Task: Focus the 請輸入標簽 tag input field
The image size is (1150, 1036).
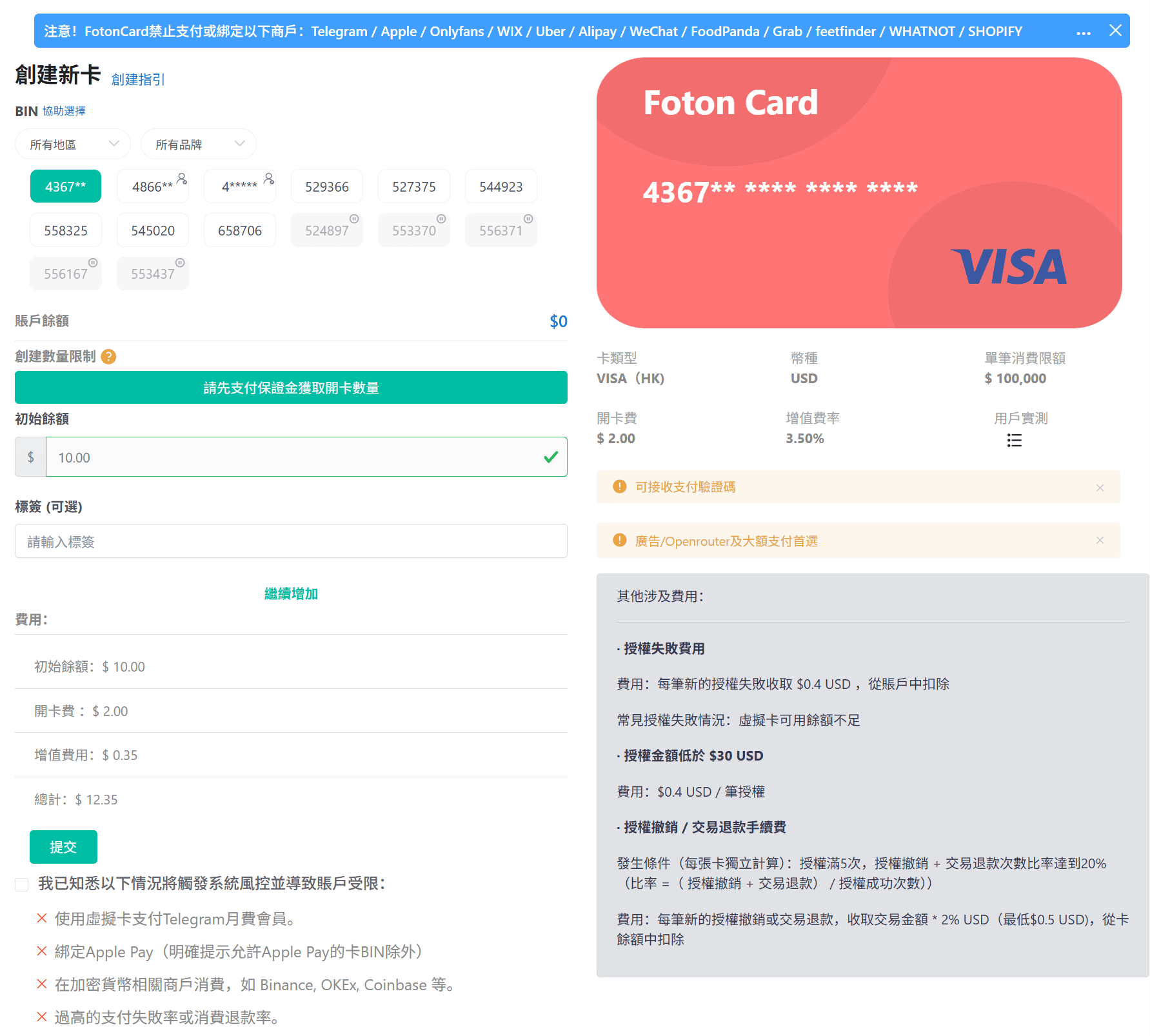Action: pos(291,541)
